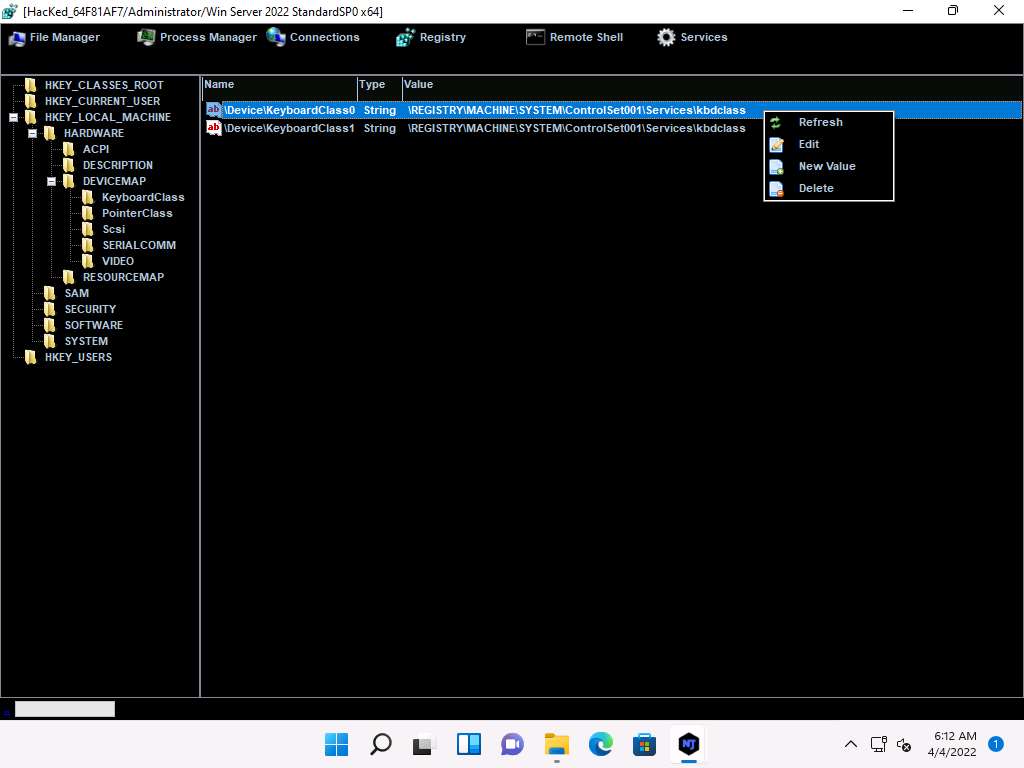Click the Connections globe icon
This screenshot has height=768, width=1024.
pos(276,37)
